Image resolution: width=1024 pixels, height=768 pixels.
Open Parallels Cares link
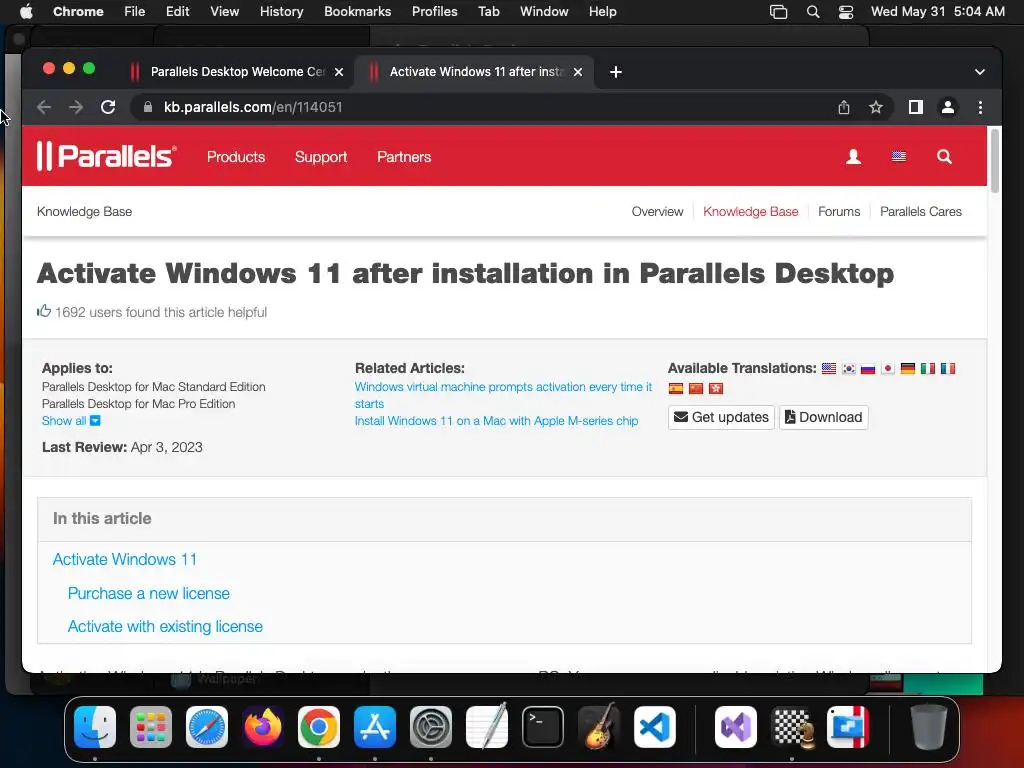[920, 212]
